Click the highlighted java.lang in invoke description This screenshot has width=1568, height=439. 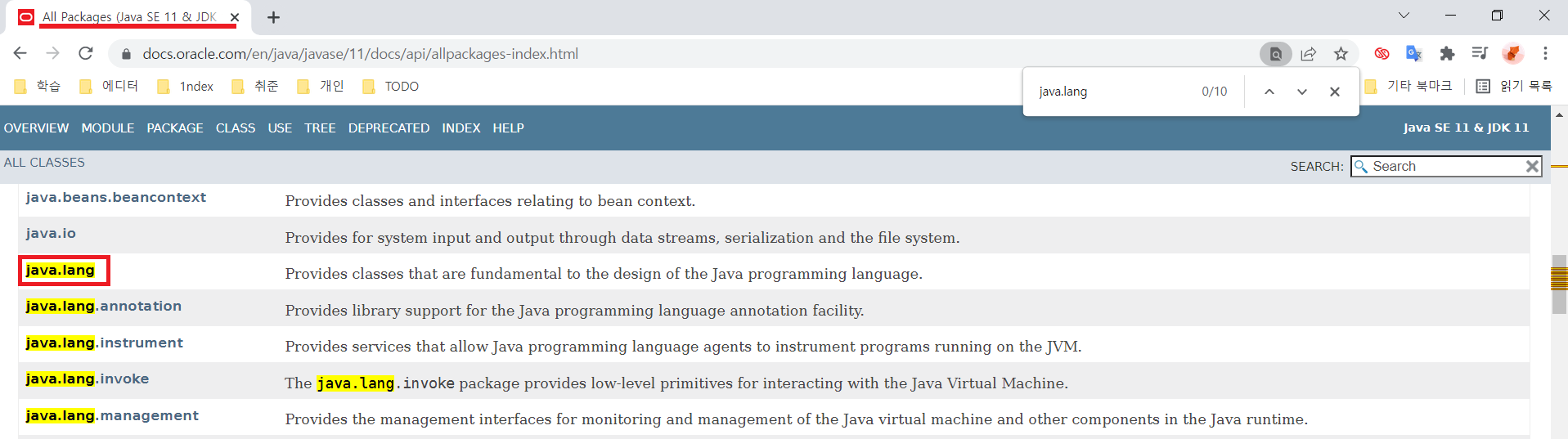[356, 383]
